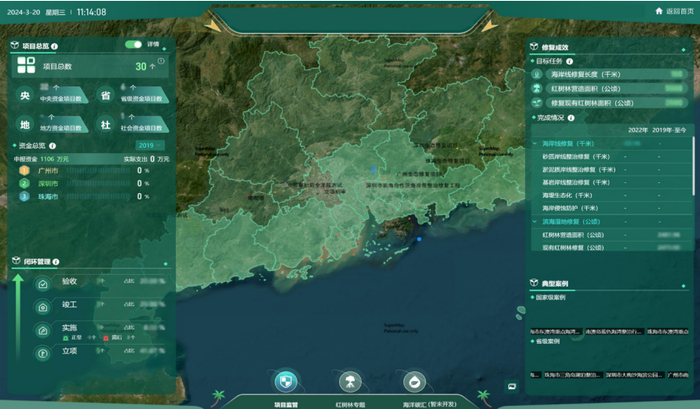Click the 地 local funding project icon
This screenshot has height=409, width=700.
coord(25,125)
